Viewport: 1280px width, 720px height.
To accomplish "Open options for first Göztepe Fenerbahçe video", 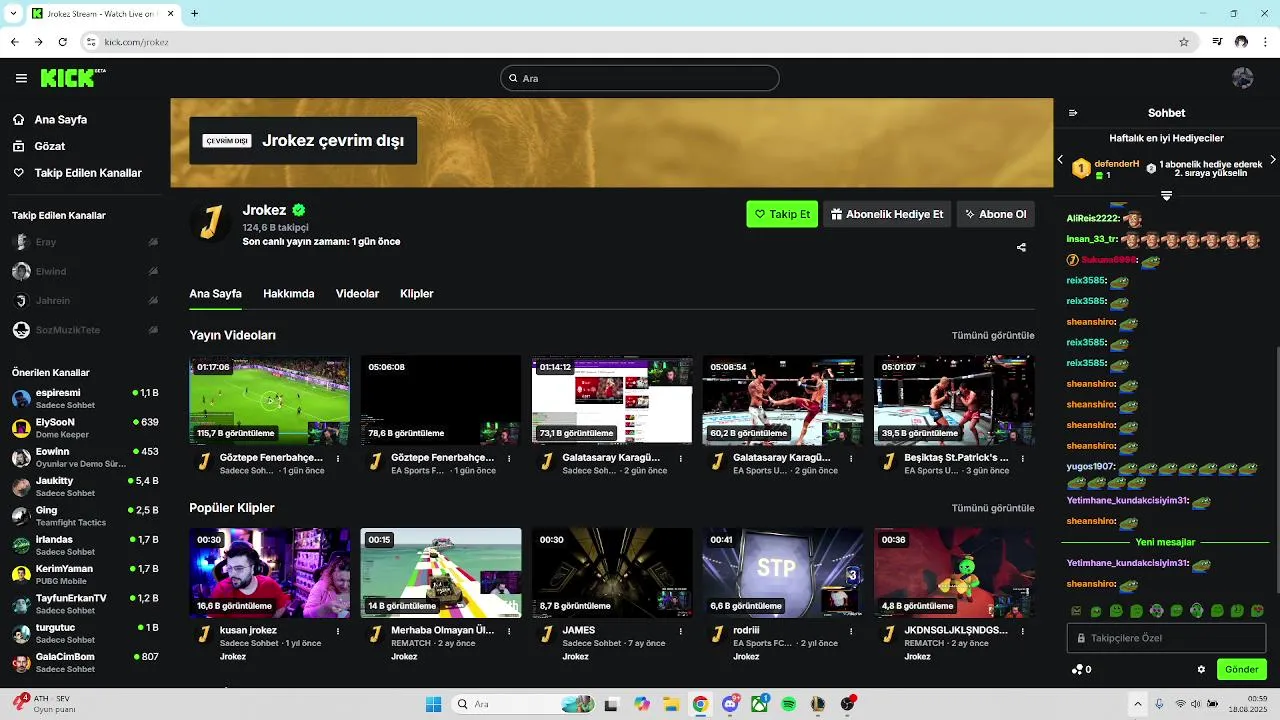I will (x=338, y=458).
